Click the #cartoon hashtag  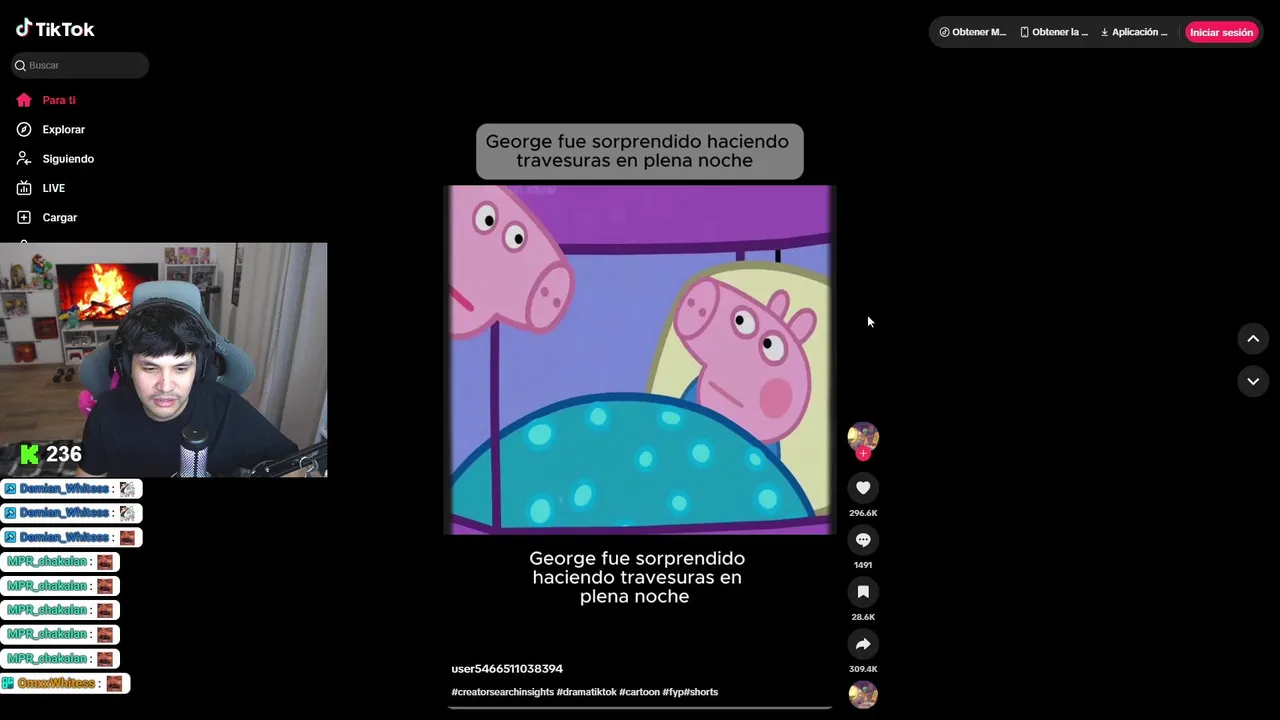point(639,692)
